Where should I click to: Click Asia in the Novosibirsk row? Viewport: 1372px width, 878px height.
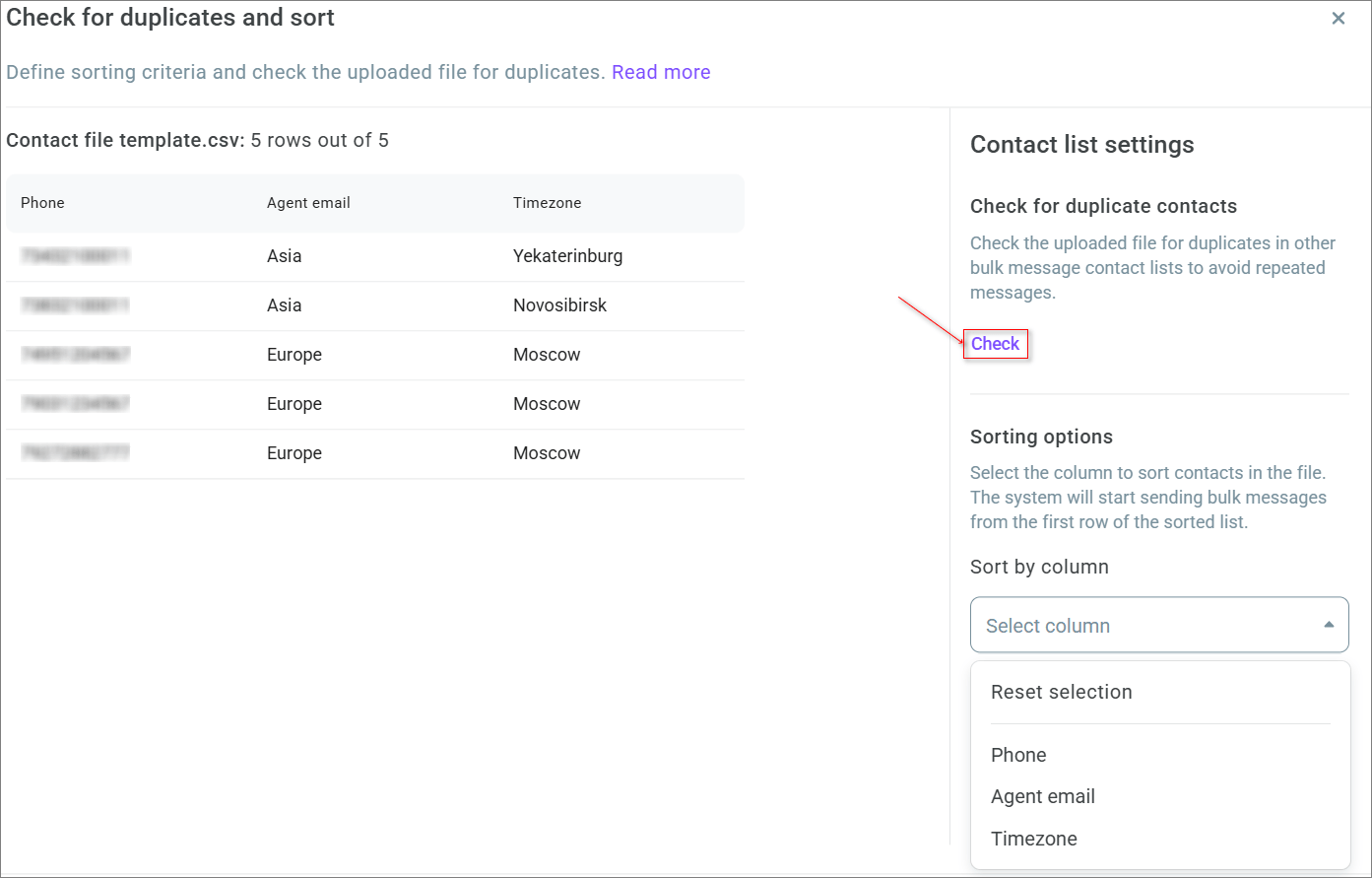coord(285,305)
